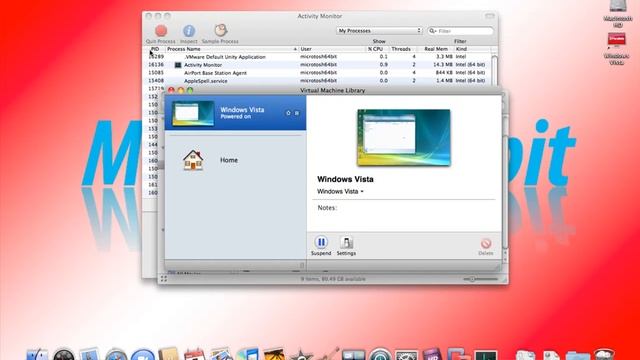The width and height of the screenshot is (640, 360).
Task: Launch Safari from the Dock
Action: point(116,354)
